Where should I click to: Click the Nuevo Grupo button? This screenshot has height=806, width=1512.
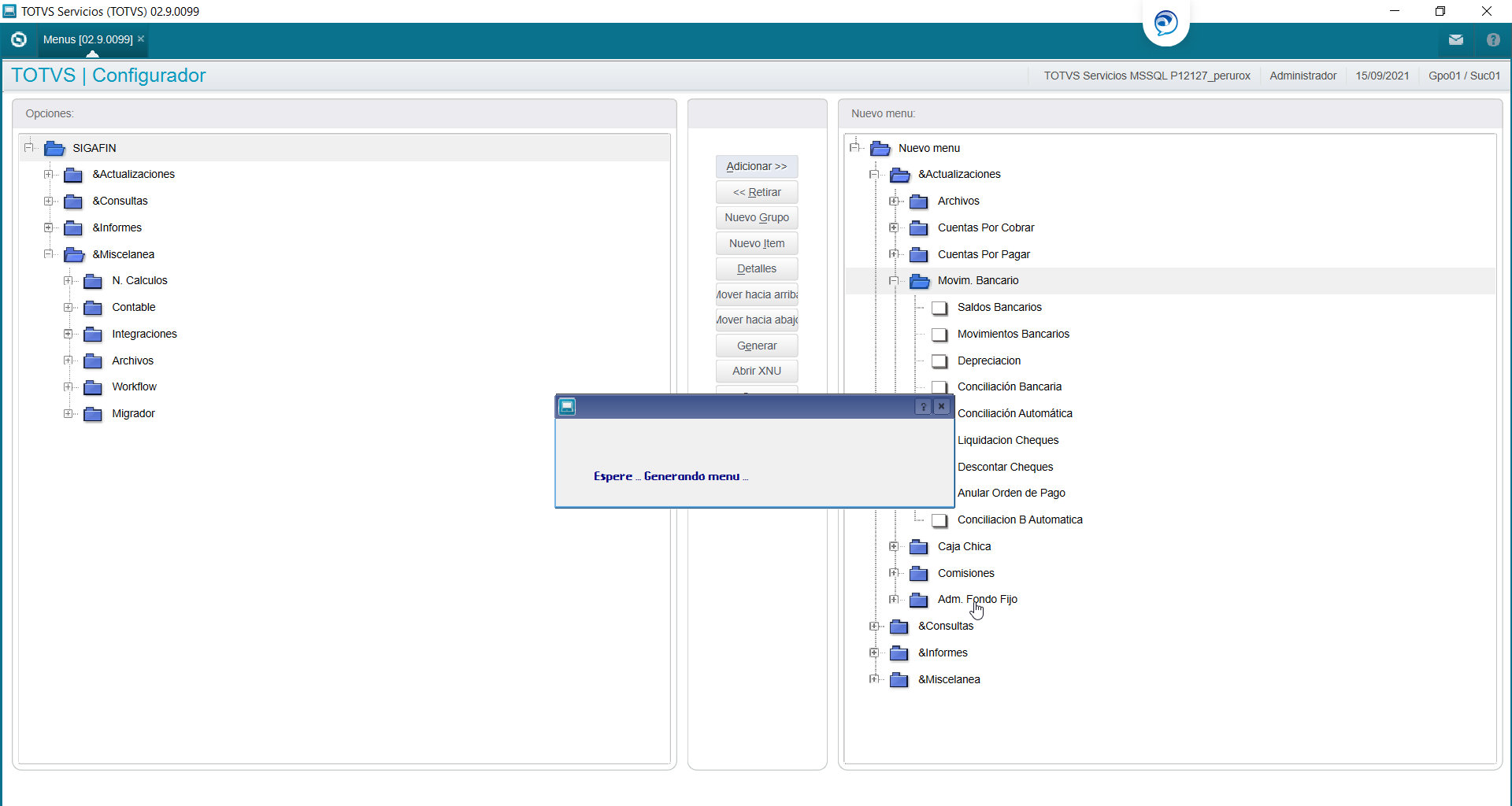coord(757,217)
